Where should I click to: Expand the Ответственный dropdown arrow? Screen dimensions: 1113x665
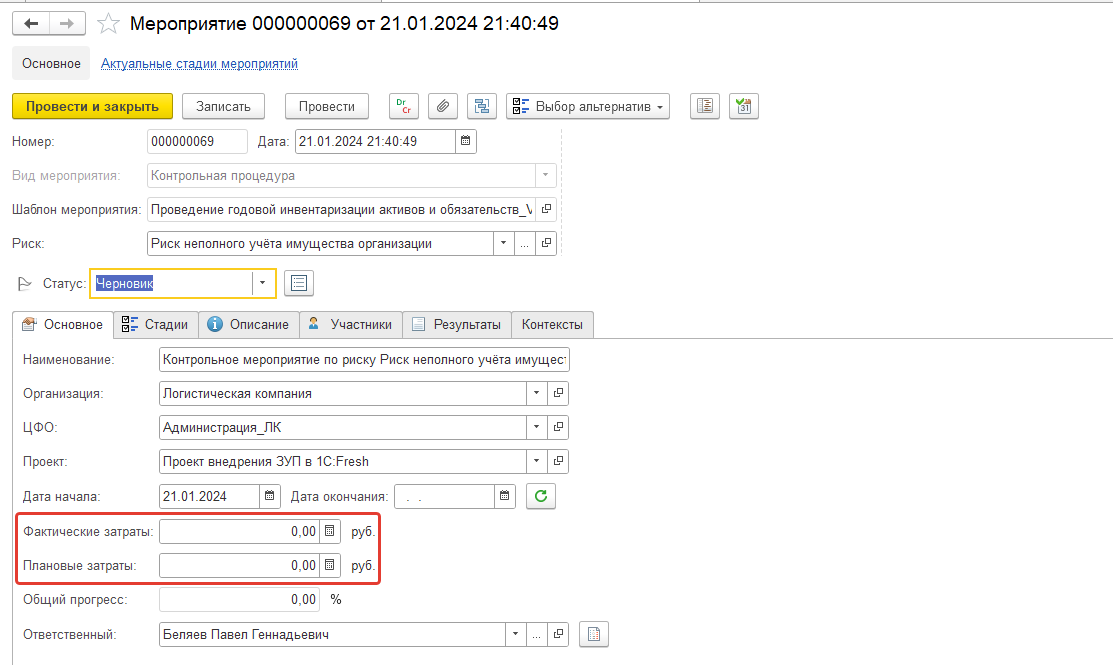click(x=515, y=634)
